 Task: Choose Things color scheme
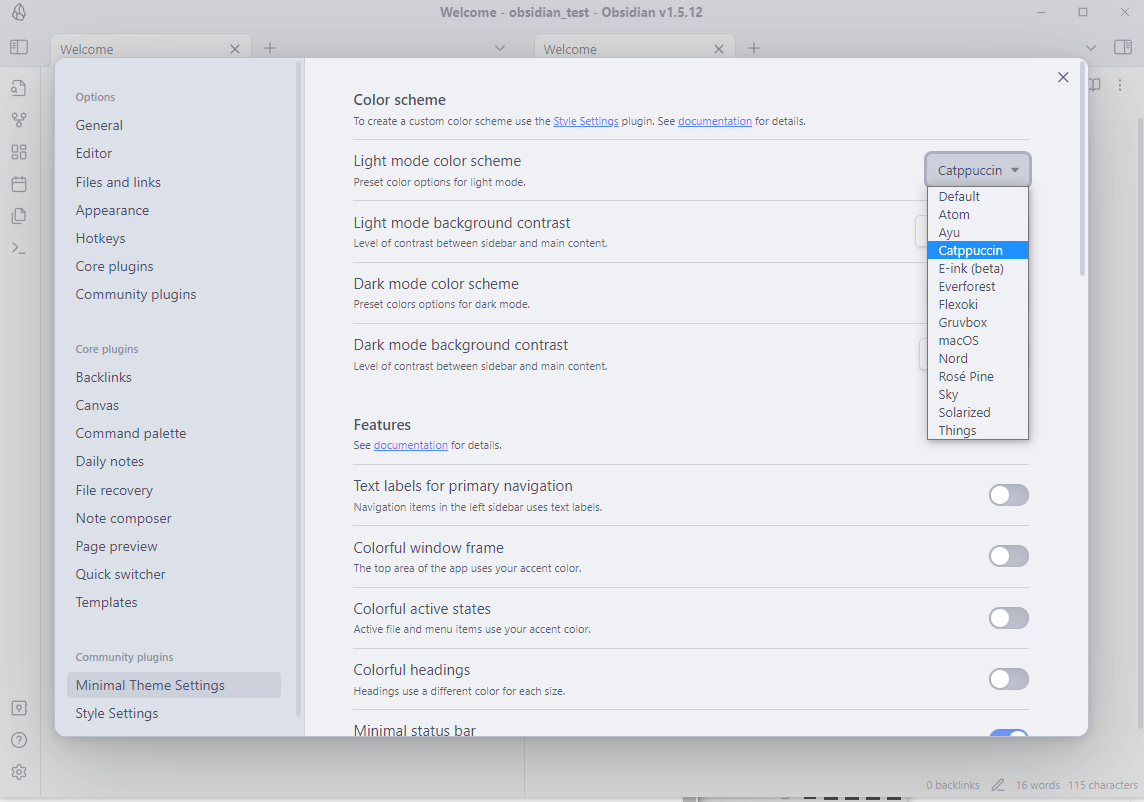(978, 431)
